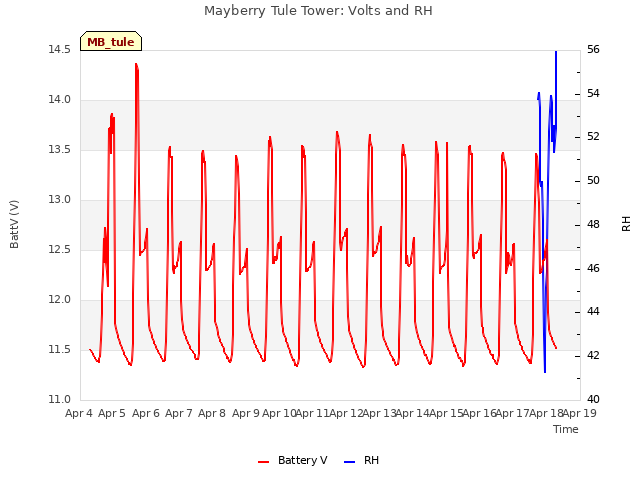Screen dimensions: 640x480
Task: Click the 14.5 left-axis tick label
Action: pos(60,49)
